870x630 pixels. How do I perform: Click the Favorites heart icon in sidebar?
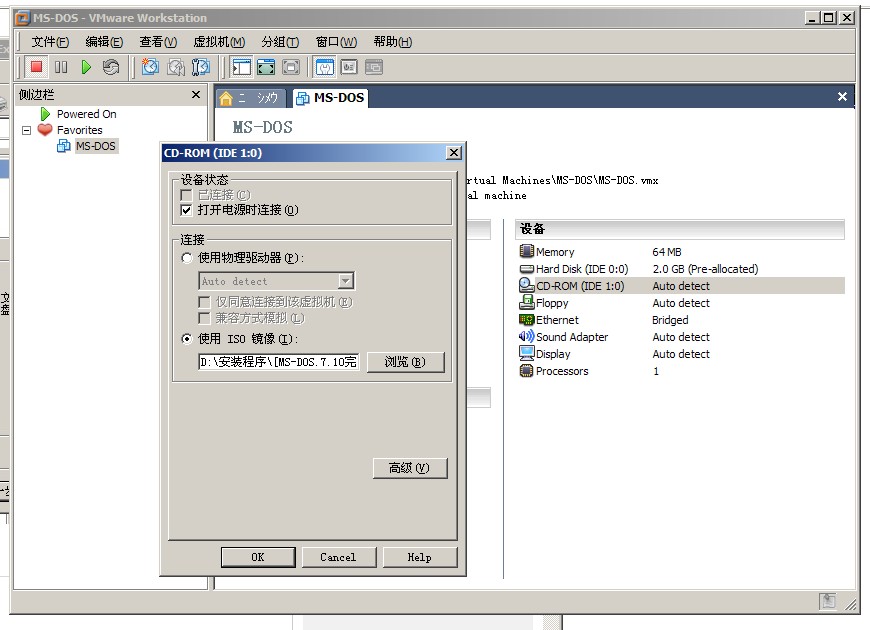[x=45, y=129]
